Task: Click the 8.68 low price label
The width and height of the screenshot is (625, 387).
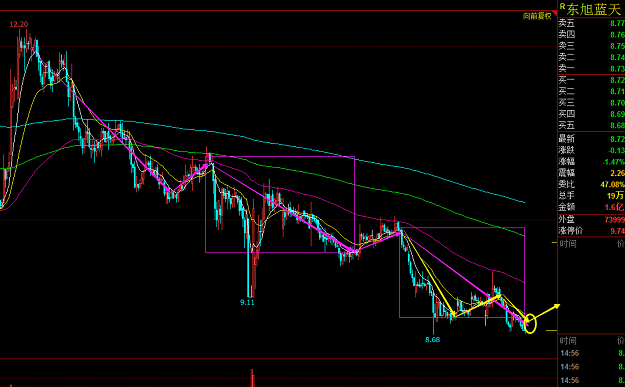Action: coord(432,340)
